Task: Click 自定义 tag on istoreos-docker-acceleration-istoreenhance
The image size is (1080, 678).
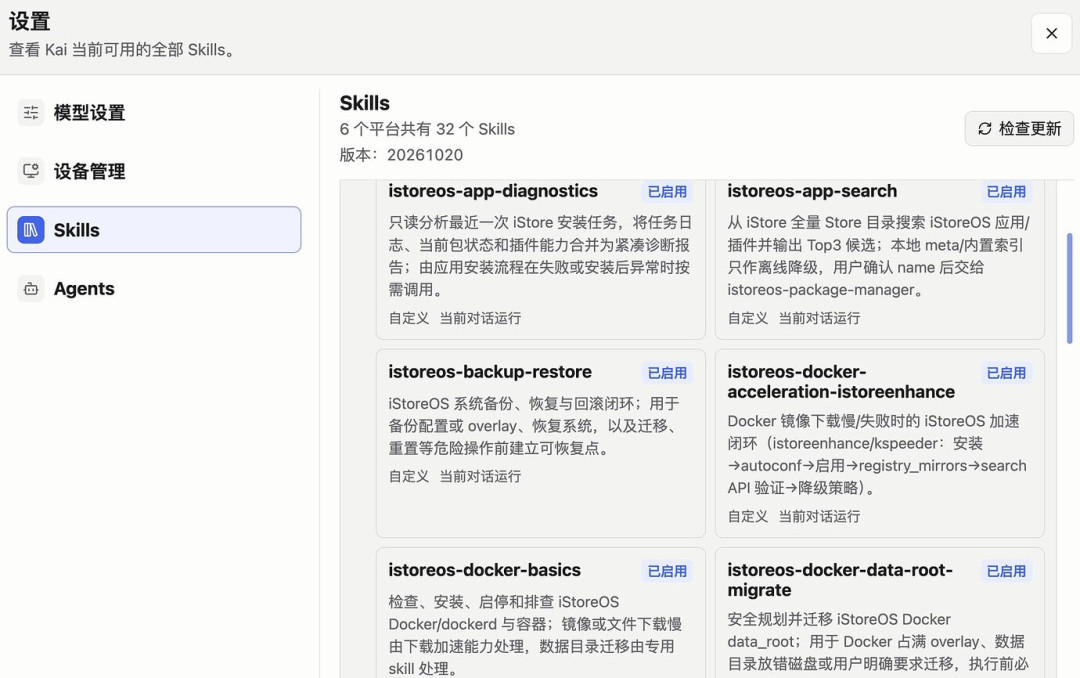Action: (x=747, y=517)
